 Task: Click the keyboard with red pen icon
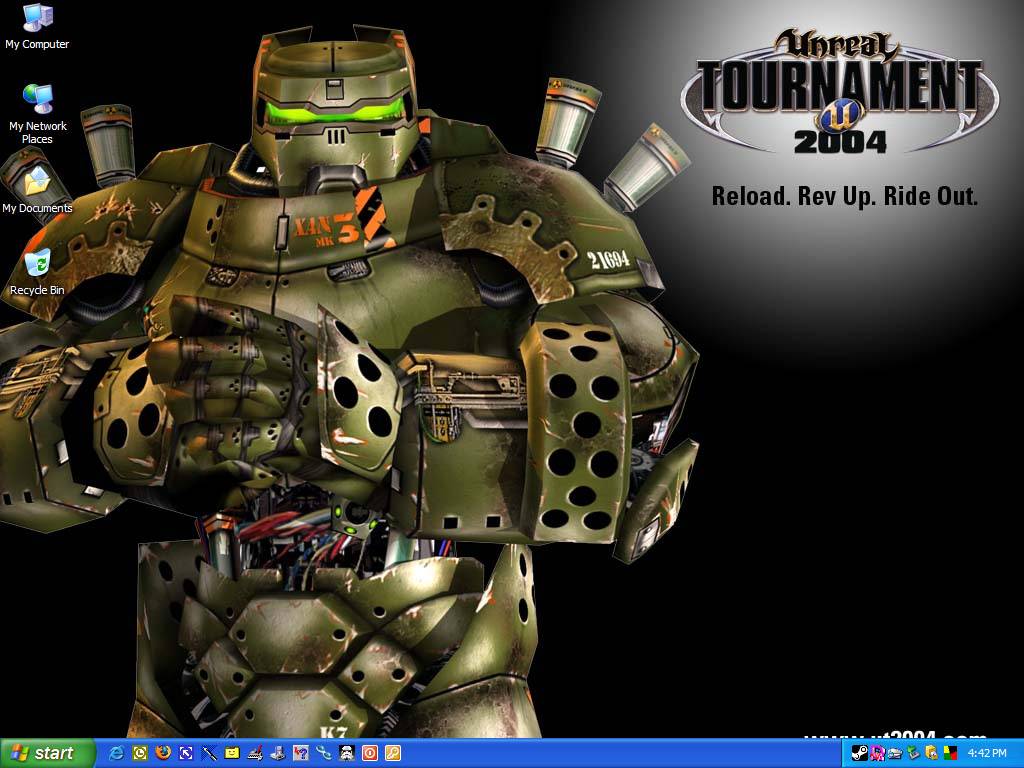pos(255,753)
